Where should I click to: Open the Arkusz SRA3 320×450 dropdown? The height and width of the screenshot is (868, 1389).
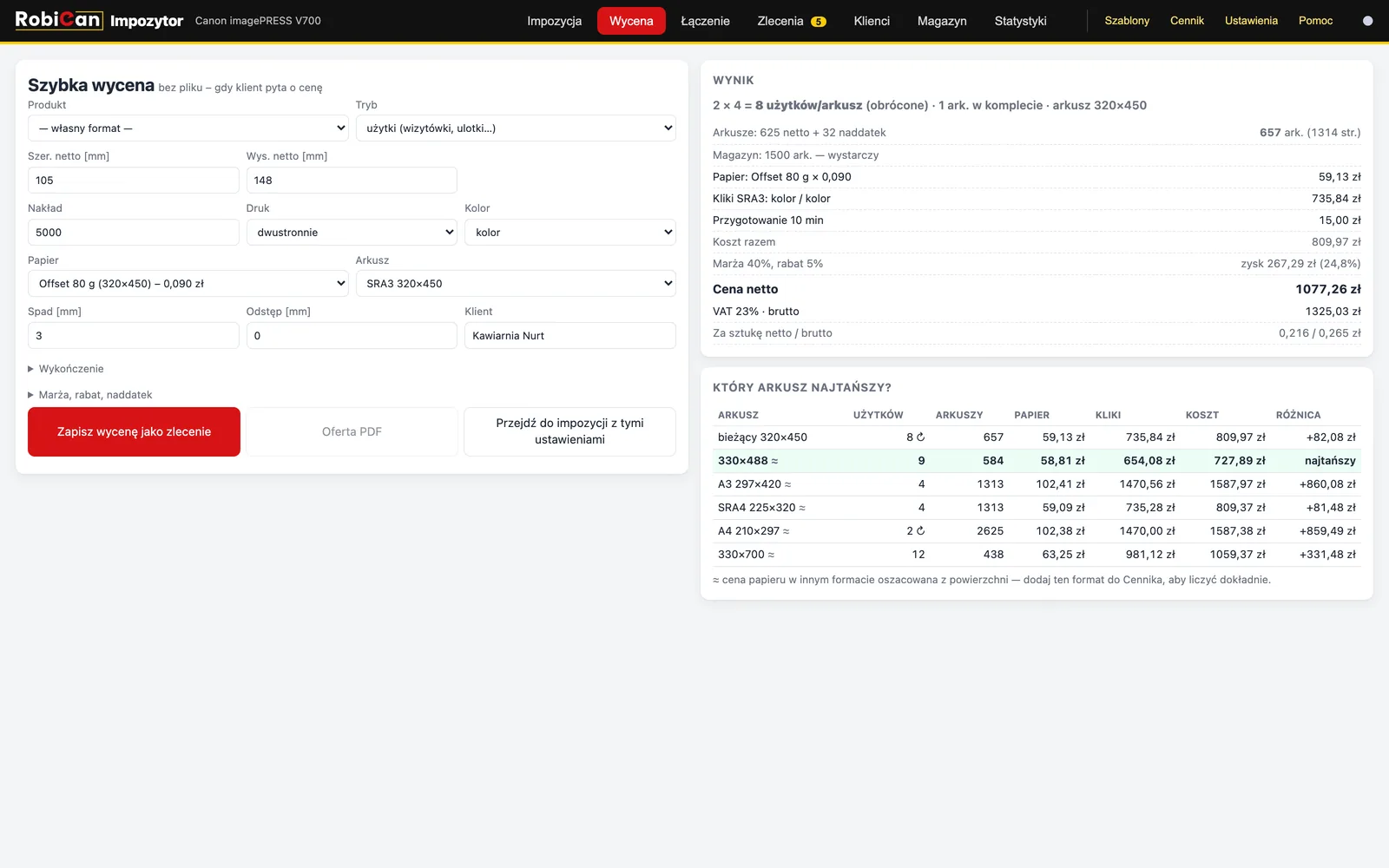[516, 284]
